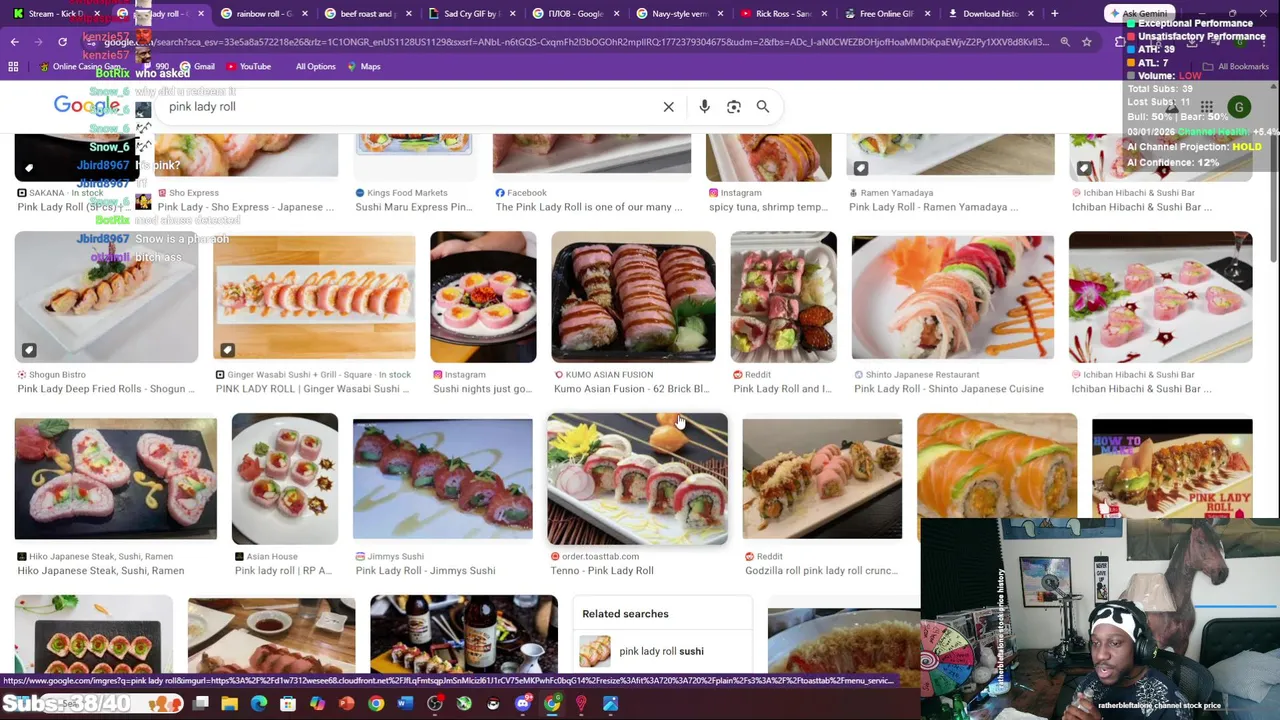Open the Asian House pink lady roll image
The image size is (1280, 720).
pyautogui.click(x=284, y=478)
